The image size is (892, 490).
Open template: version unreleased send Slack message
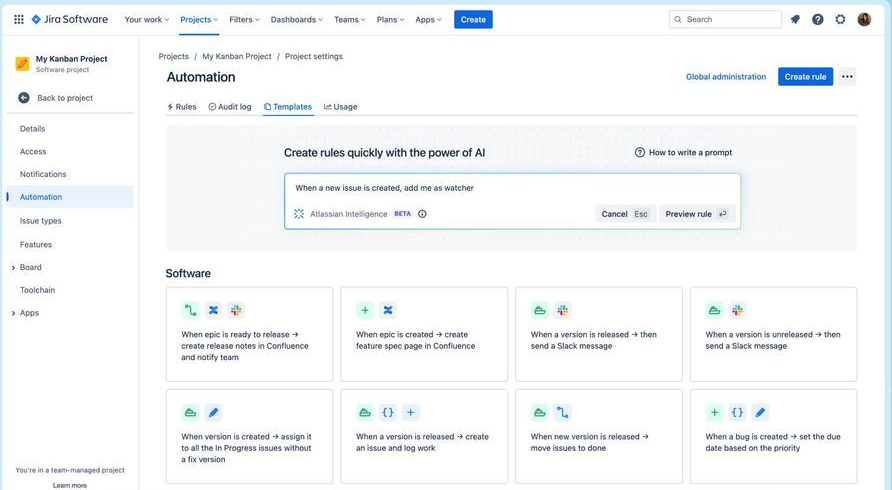(x=774, y=334)
